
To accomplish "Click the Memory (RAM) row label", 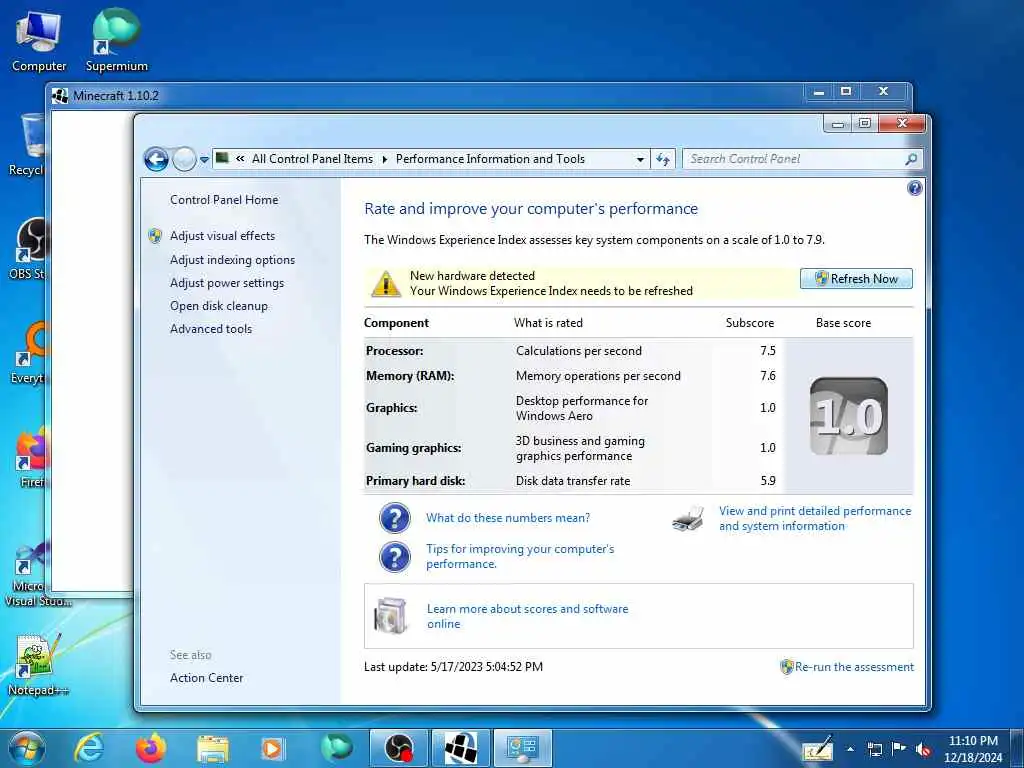I will (409, 376).
